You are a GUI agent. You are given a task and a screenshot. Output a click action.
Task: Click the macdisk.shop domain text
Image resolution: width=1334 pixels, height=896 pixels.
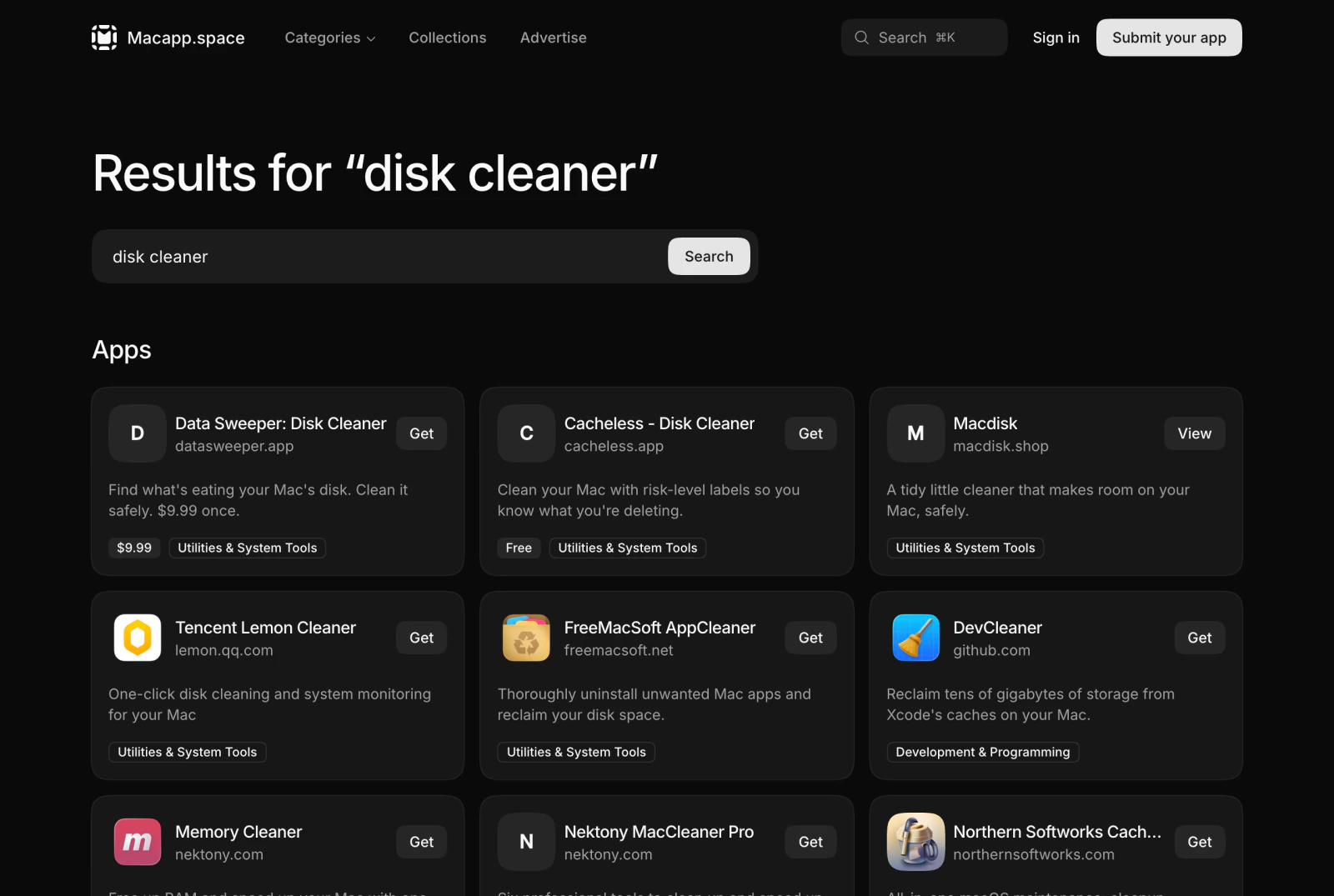coord(1000,446)
